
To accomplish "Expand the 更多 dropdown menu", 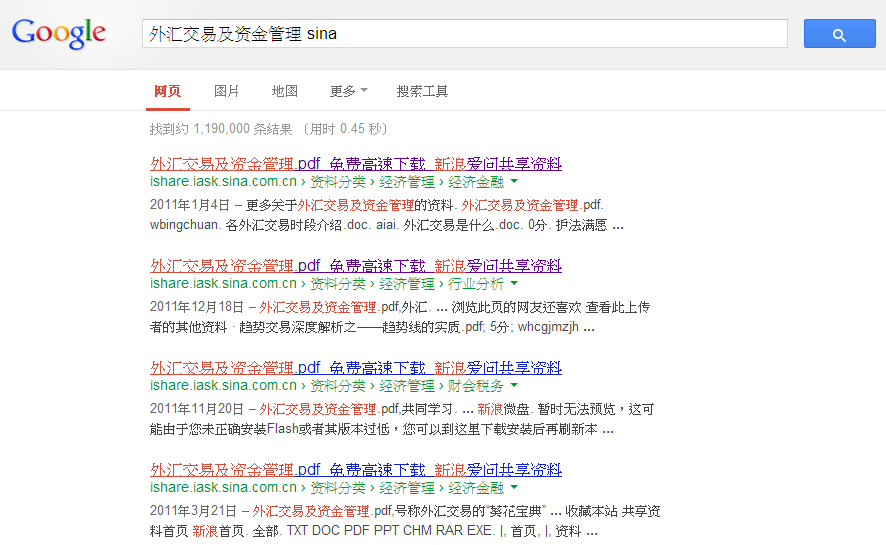I will 348,91.
